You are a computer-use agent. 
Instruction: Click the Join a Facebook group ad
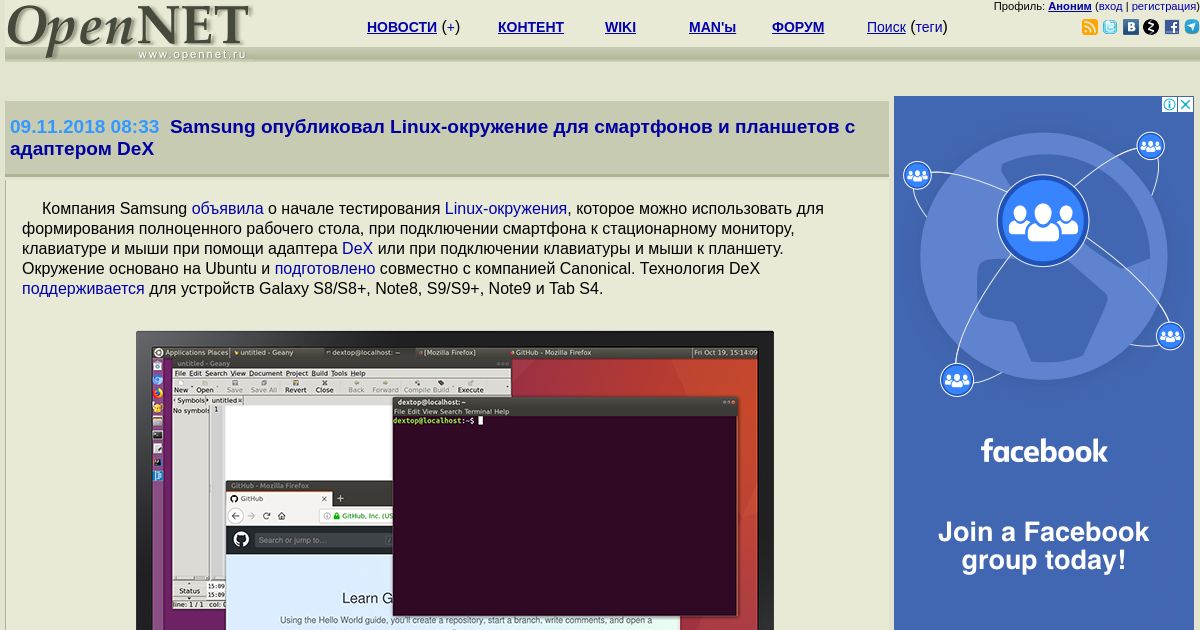[1044, 546]
